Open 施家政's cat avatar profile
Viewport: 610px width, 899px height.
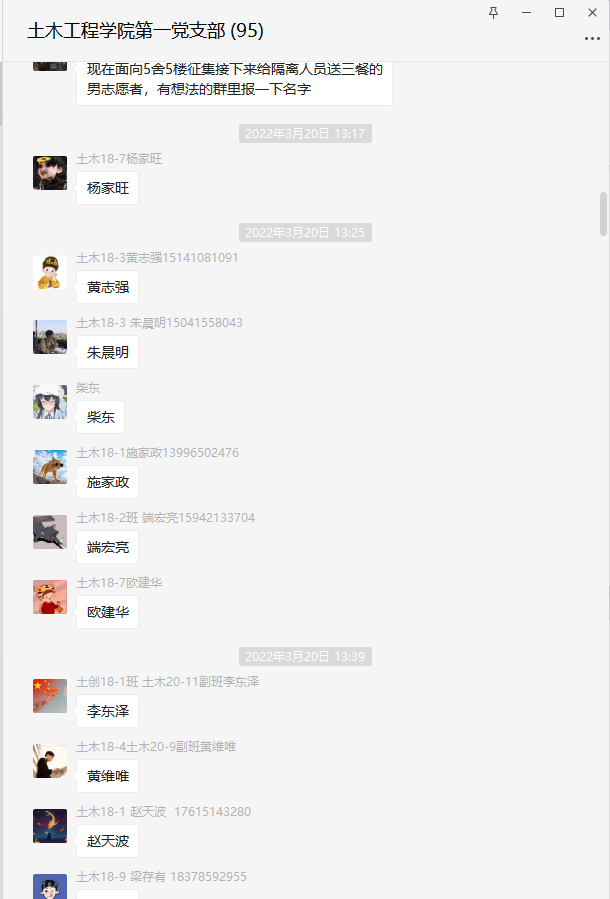[x=50, y=467]
